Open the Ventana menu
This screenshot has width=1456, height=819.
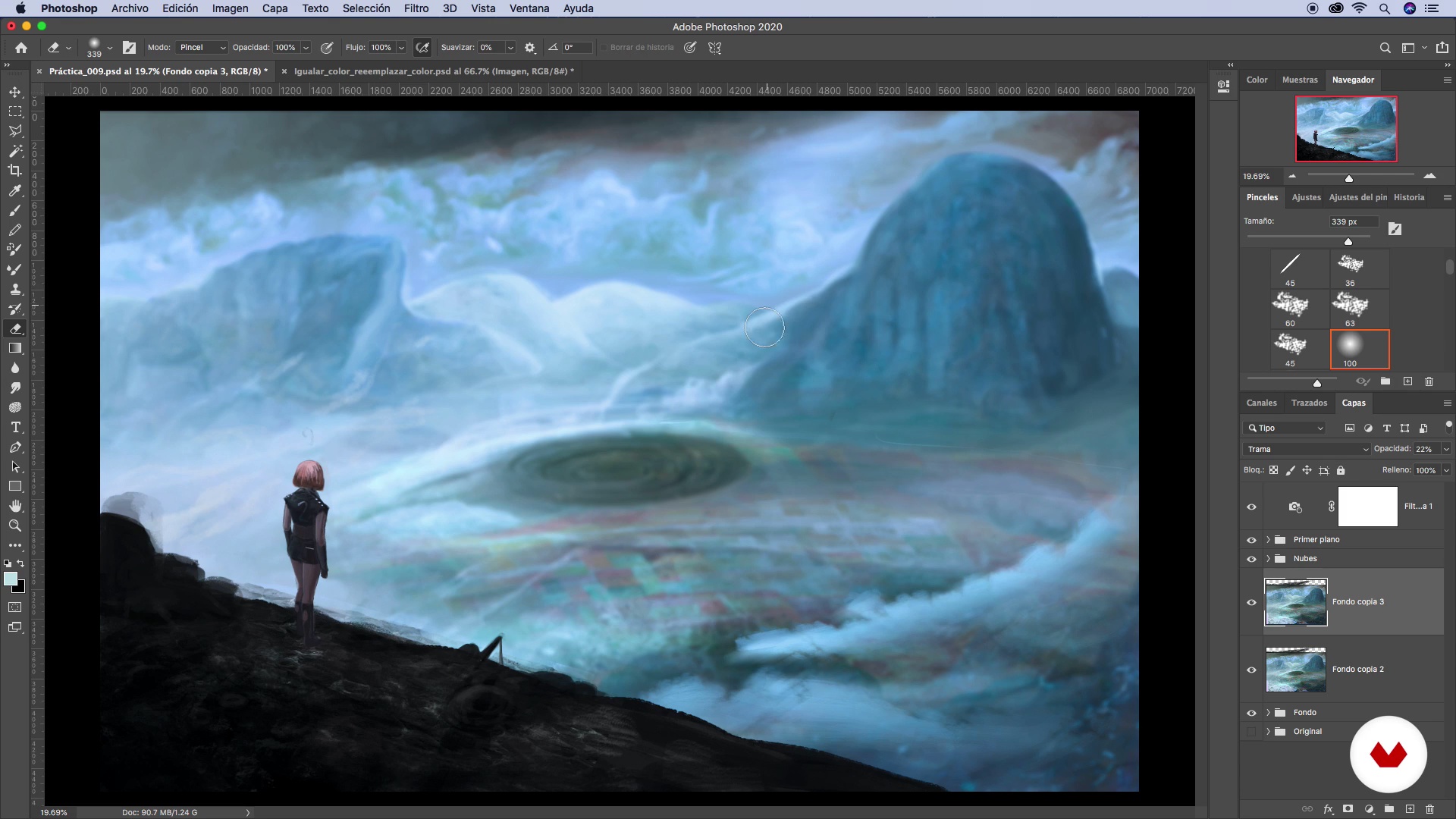[529, 8]
